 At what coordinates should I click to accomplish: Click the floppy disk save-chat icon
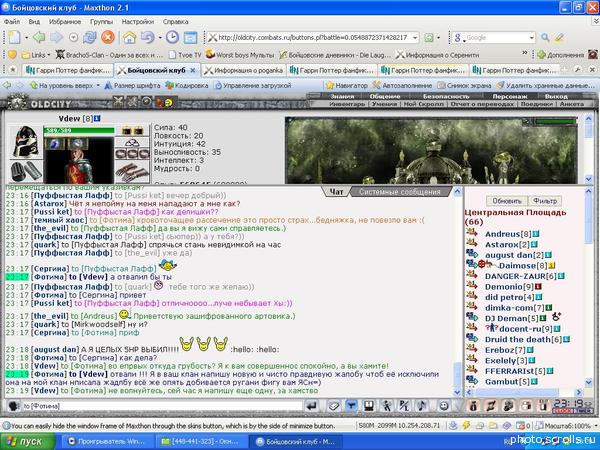[x=368, y=406]
